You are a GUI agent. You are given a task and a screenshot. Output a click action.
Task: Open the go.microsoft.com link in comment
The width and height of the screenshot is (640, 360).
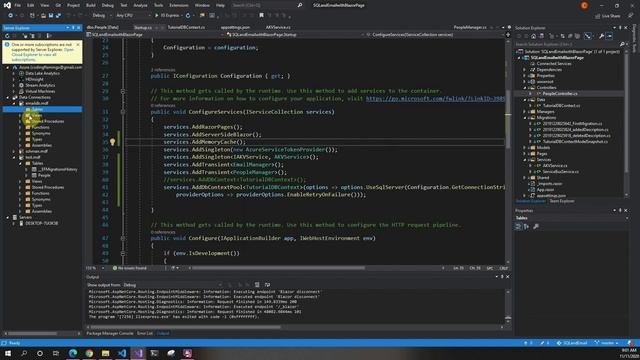tap(435, 99)
